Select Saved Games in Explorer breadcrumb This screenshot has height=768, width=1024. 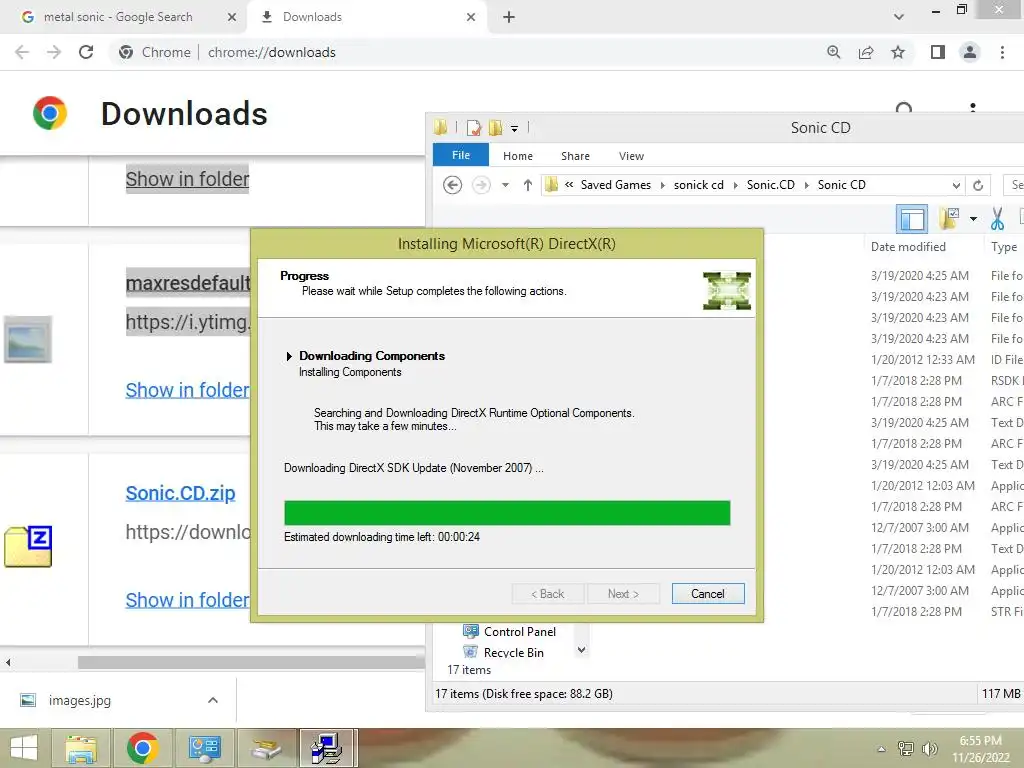616,185
